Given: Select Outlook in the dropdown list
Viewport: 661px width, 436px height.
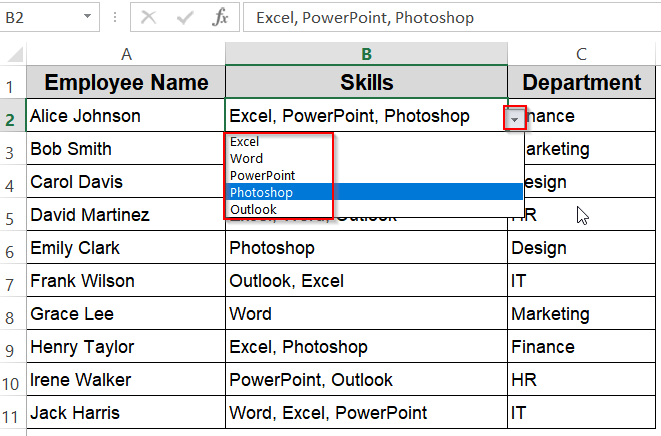Looking at the screenshot, I should 252,209.
